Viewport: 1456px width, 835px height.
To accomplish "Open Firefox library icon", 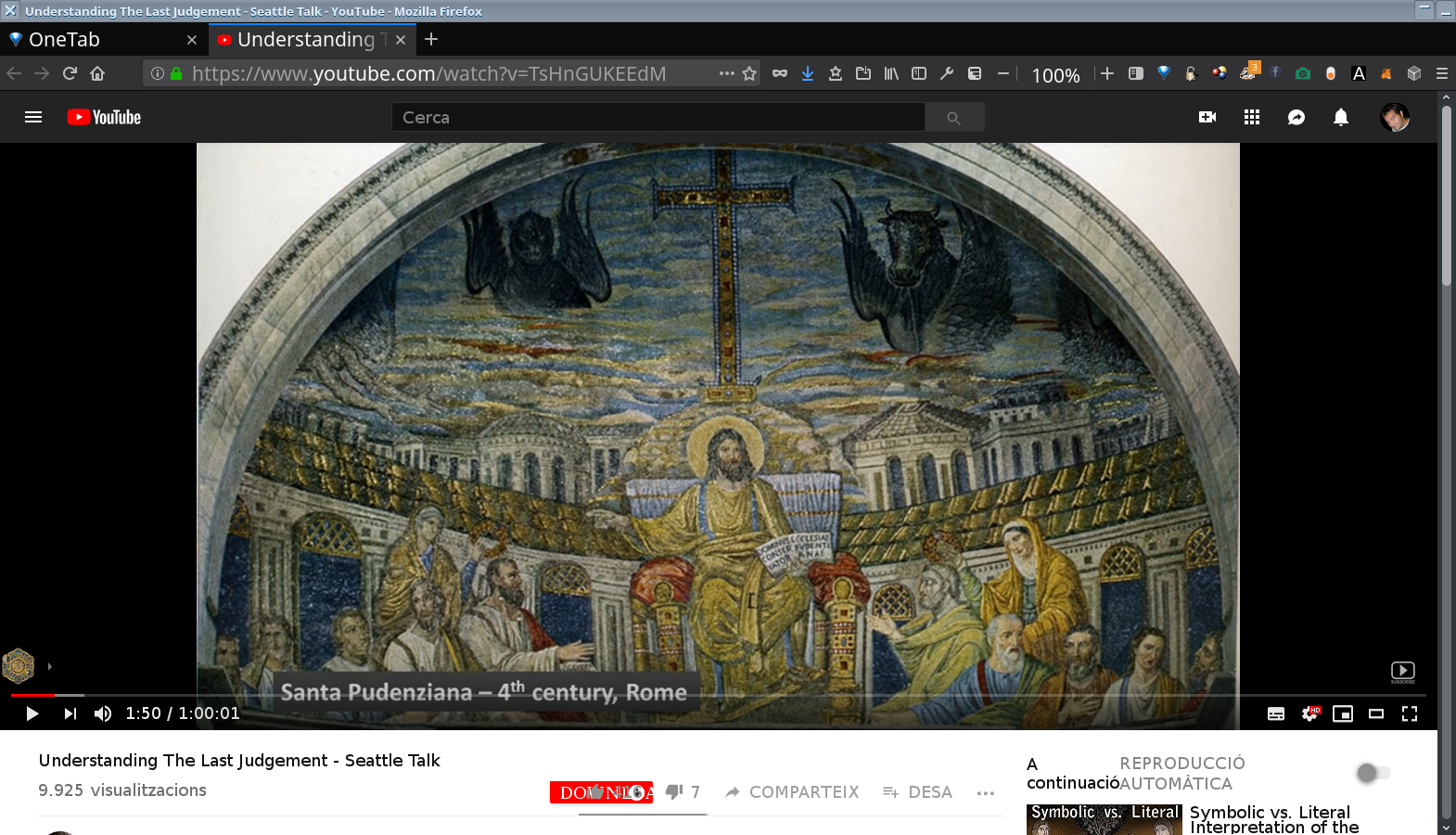I will (x=891, y=73).
